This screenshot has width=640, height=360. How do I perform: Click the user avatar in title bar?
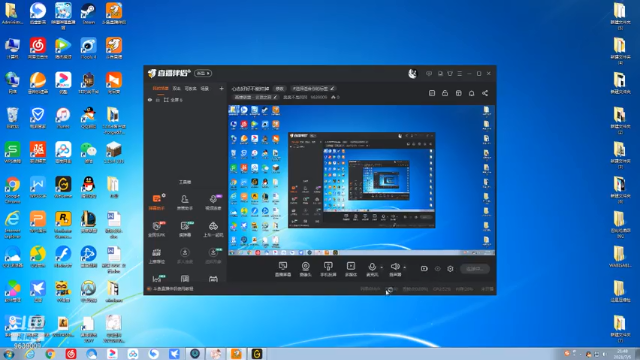click(413, 73)
